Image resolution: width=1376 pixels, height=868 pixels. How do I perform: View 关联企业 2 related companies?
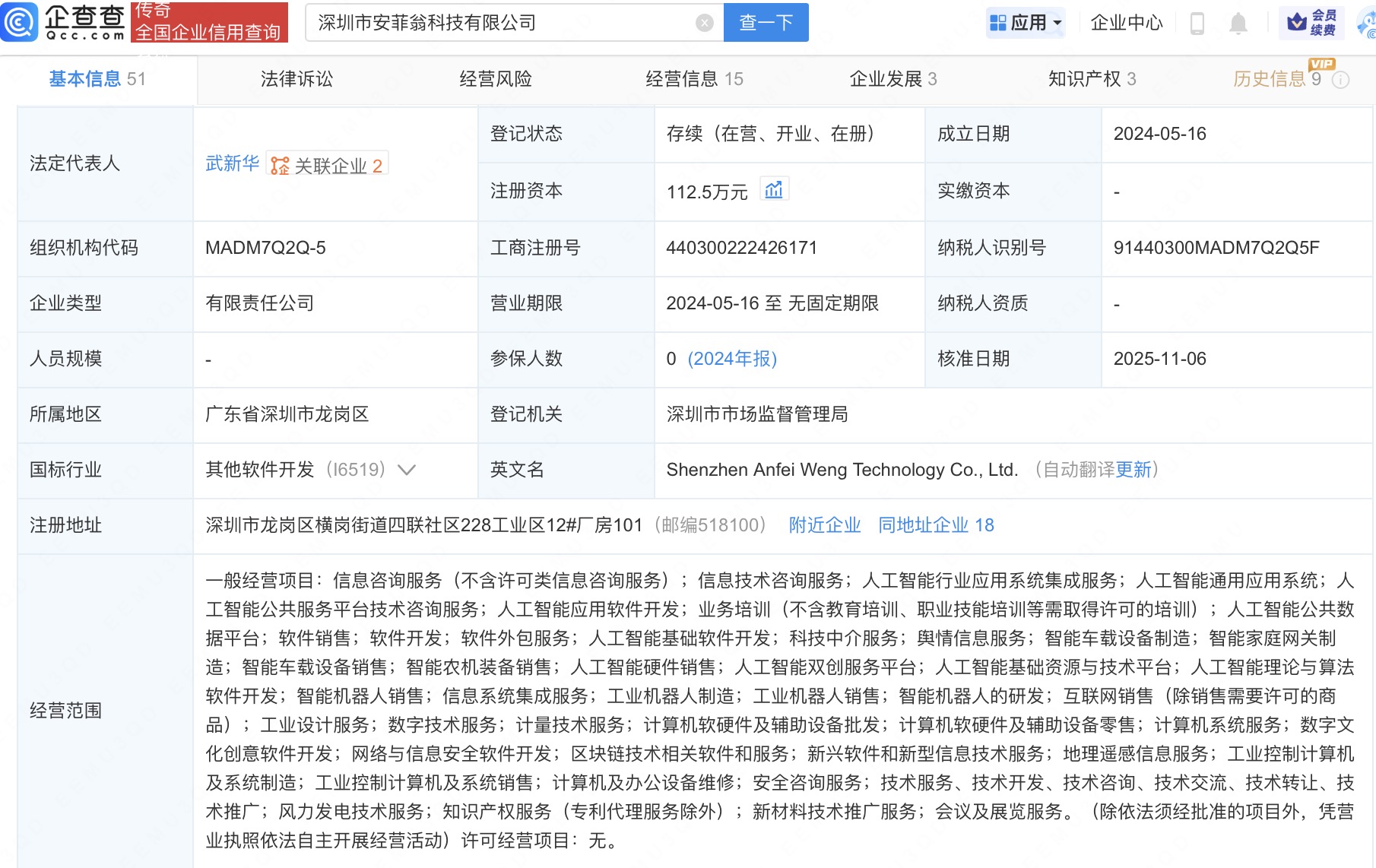click(328, 166)
